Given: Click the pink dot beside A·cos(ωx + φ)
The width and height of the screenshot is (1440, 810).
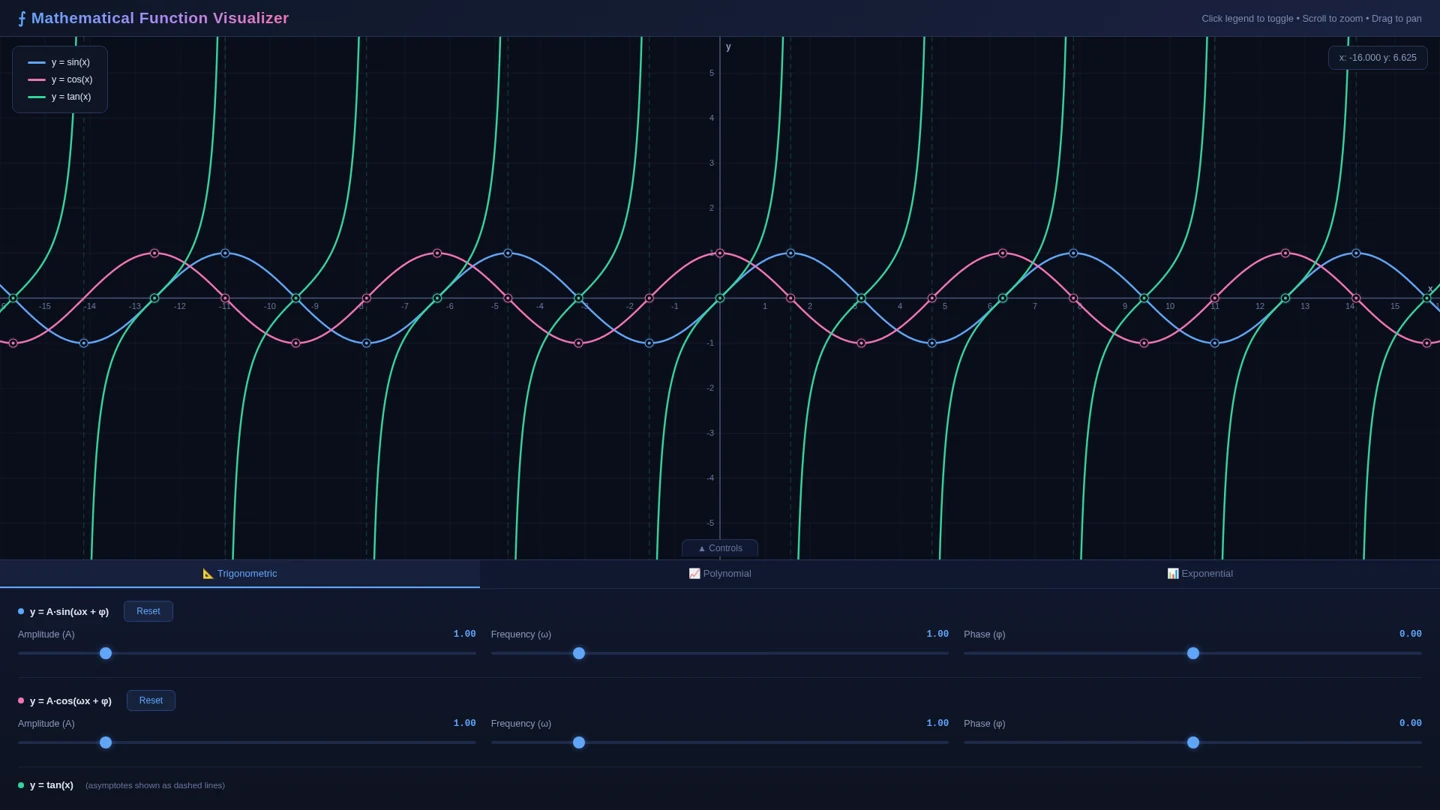Looking at the screenshot, I should click(x=21, y=700).
